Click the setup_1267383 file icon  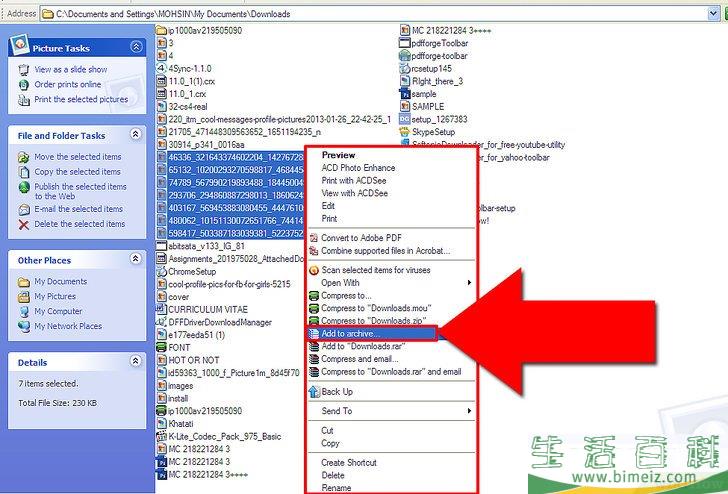click(x=404, y=119)
